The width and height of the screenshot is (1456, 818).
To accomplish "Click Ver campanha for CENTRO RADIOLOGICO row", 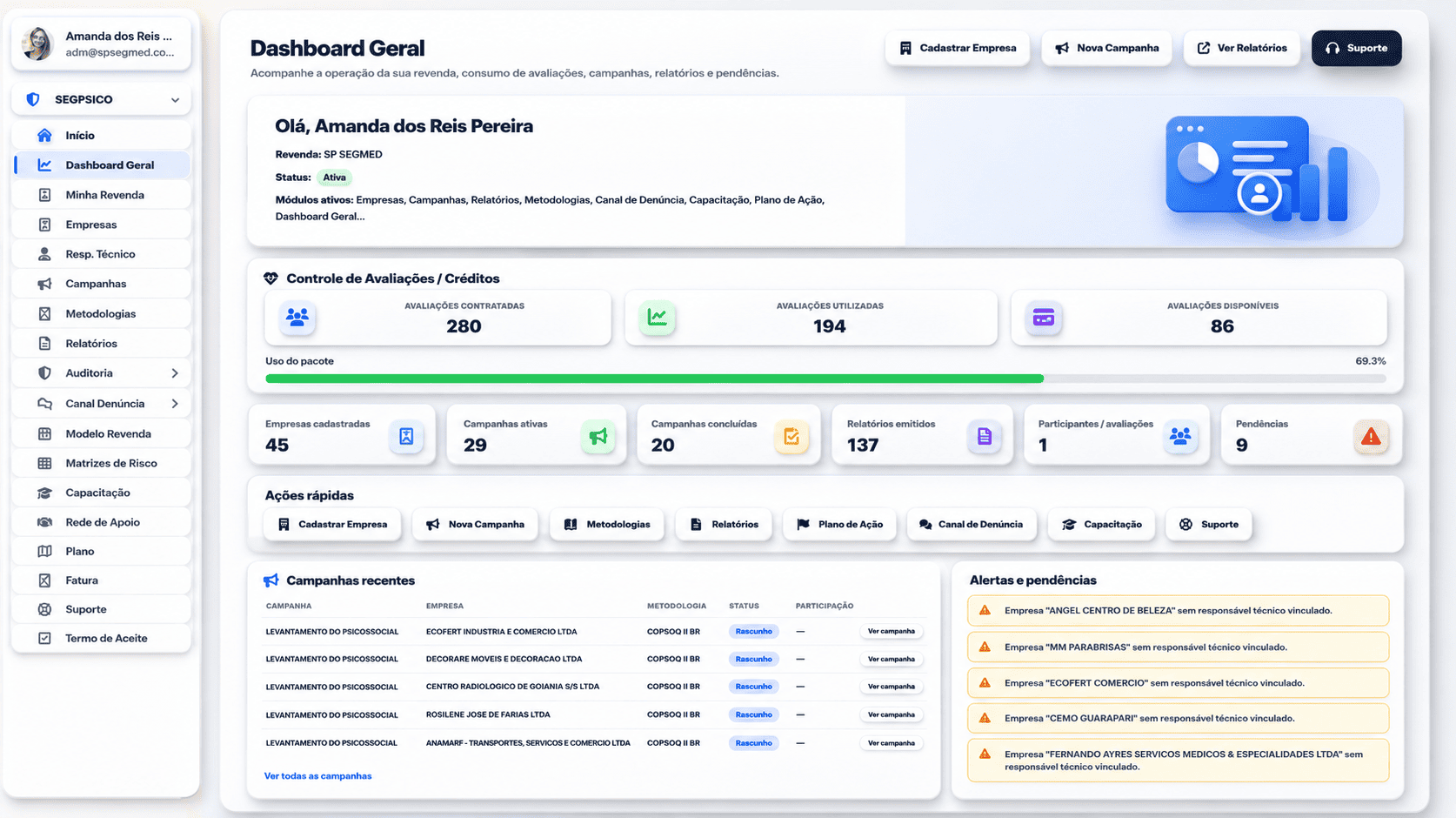I will [x=892, y=687].
